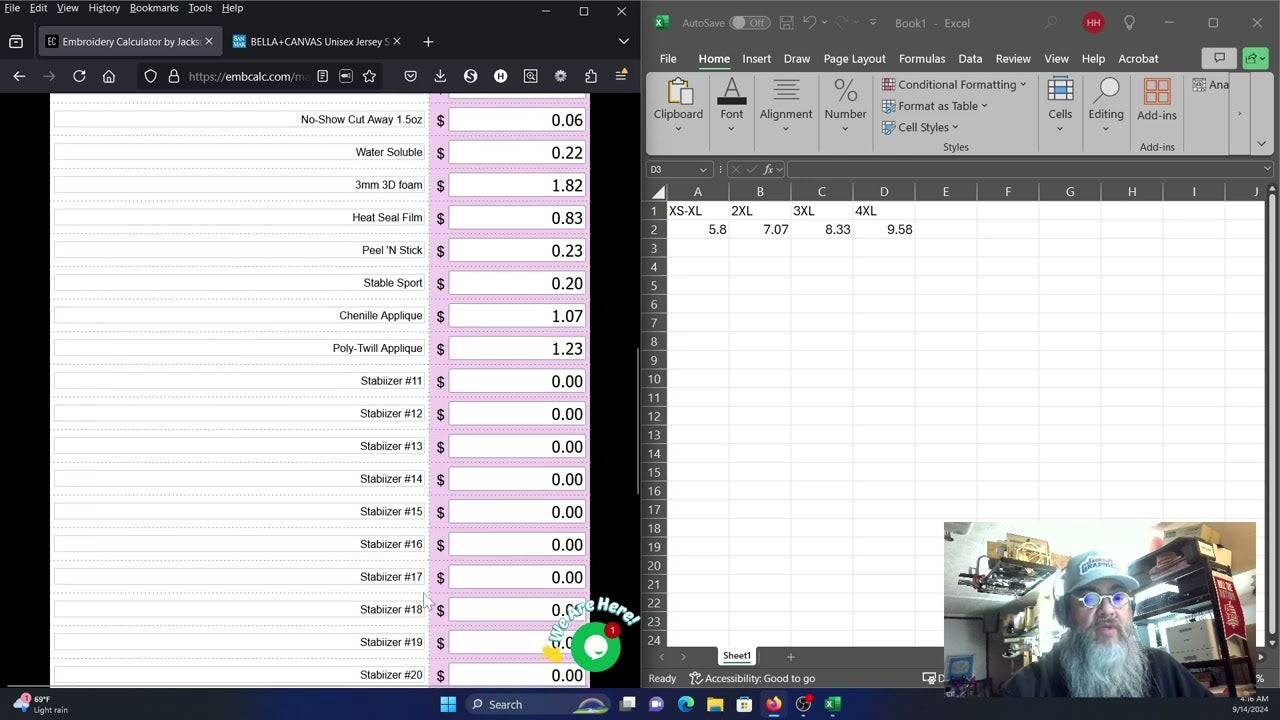Go back in Firefox browser
This screenshot has width=1280, height=720.
pos(19,76)
